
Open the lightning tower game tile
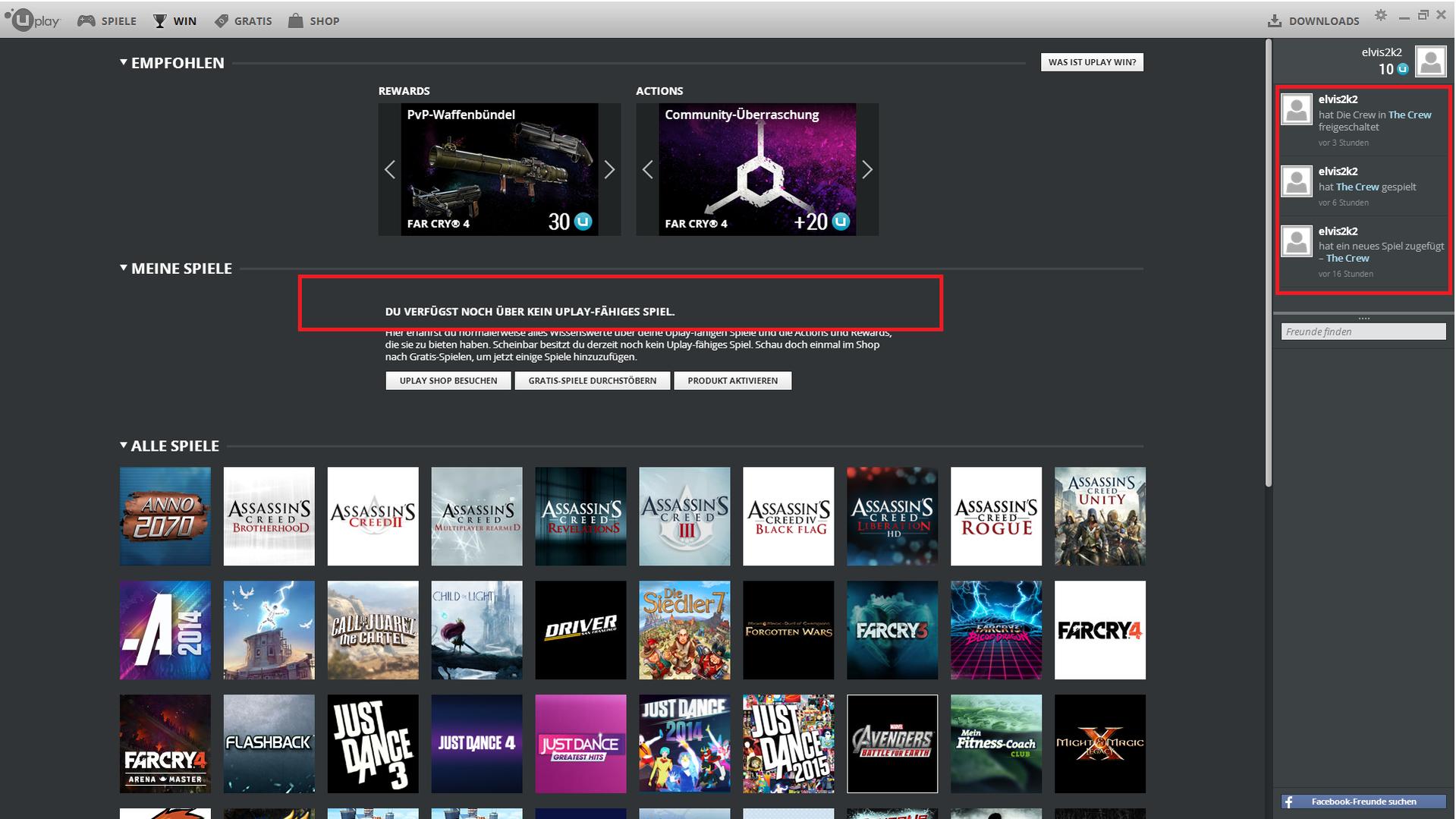pos(269,630)
